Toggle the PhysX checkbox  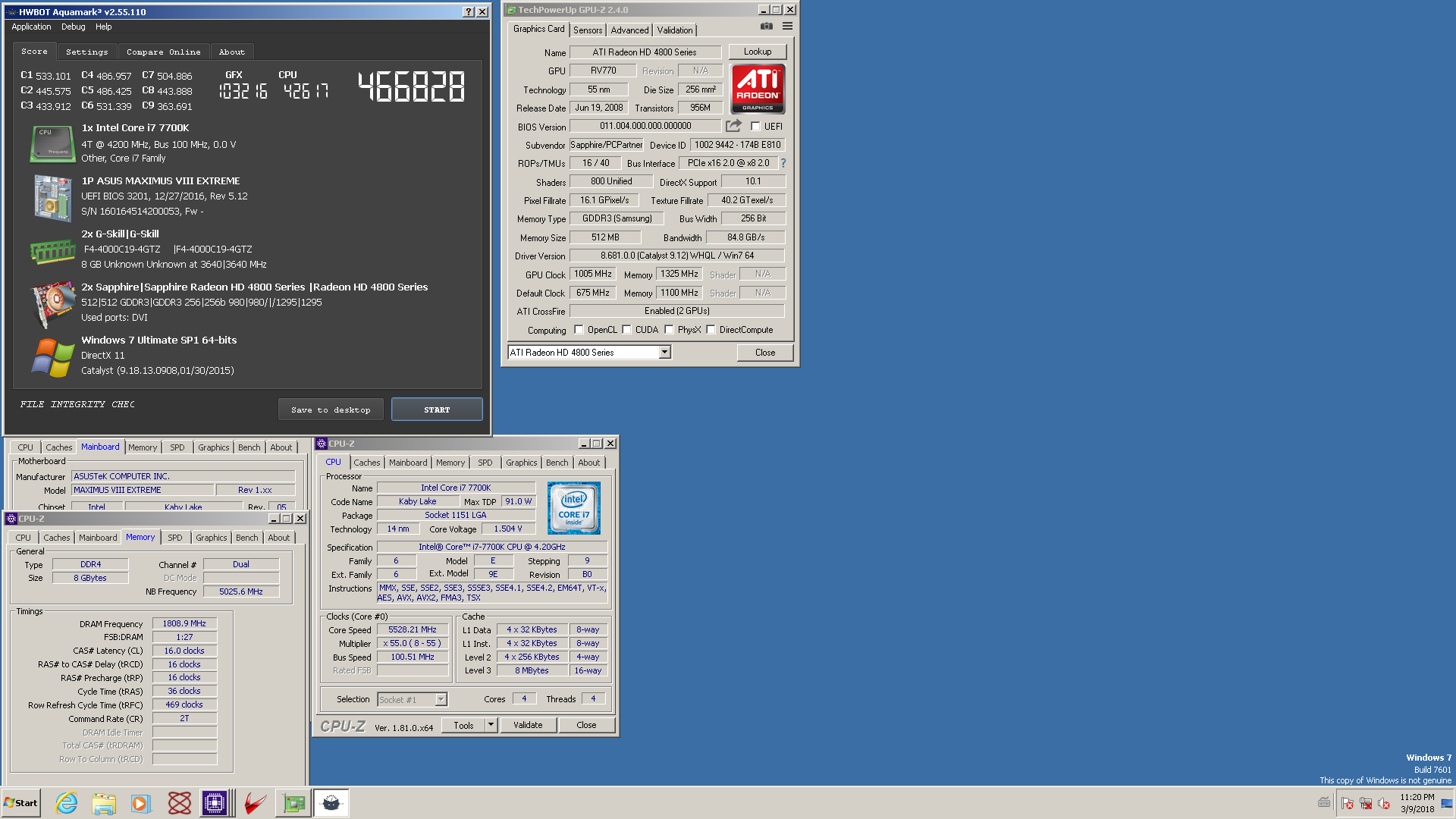pos(669,330)
